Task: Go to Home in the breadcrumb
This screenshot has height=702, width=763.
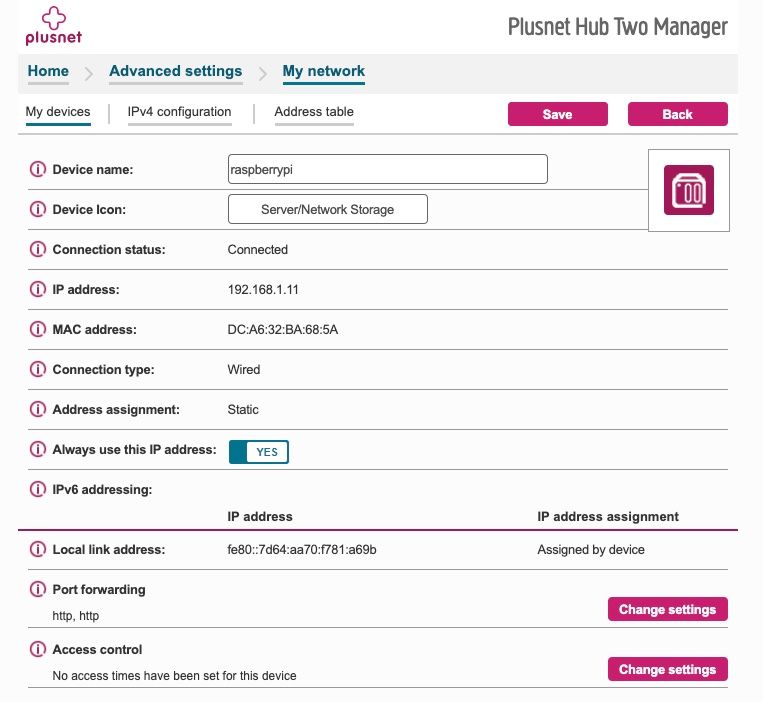Action: [48, 71]
